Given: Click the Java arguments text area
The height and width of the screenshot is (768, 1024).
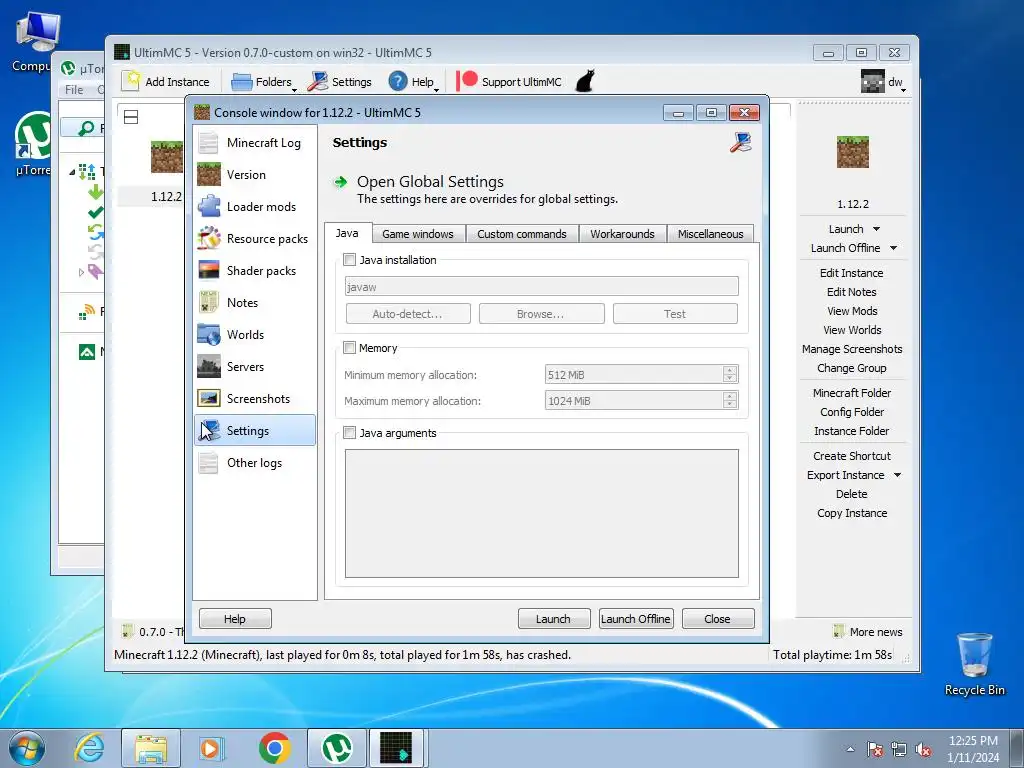Looking at the screenshot, I should point(541,513).
